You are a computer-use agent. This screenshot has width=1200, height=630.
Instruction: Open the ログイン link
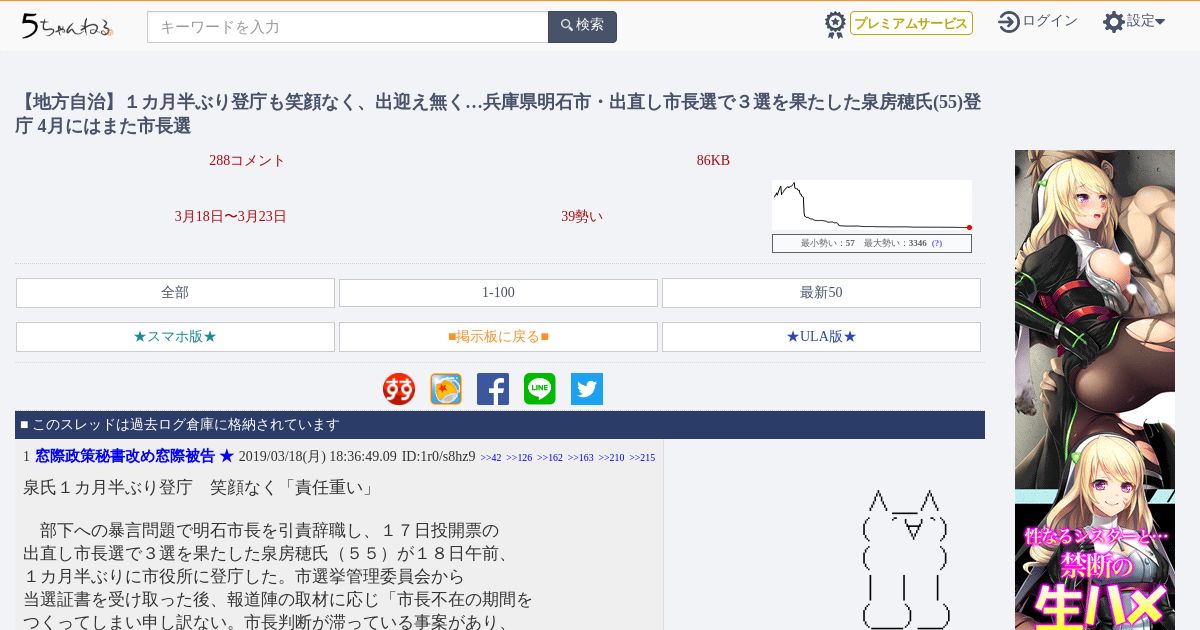(x=1050, y=21)
